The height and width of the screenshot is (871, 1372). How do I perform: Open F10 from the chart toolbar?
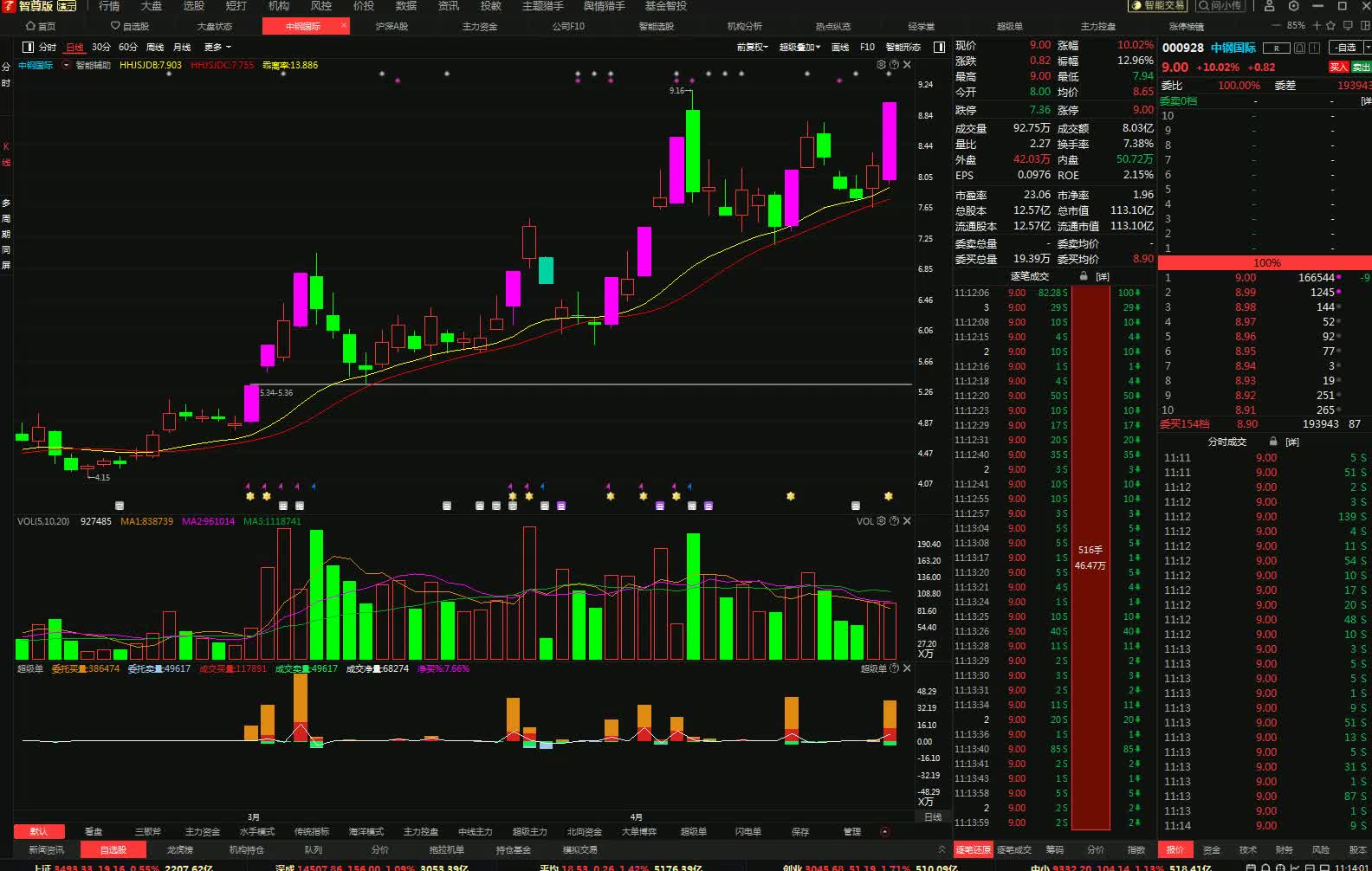point(867,47)
